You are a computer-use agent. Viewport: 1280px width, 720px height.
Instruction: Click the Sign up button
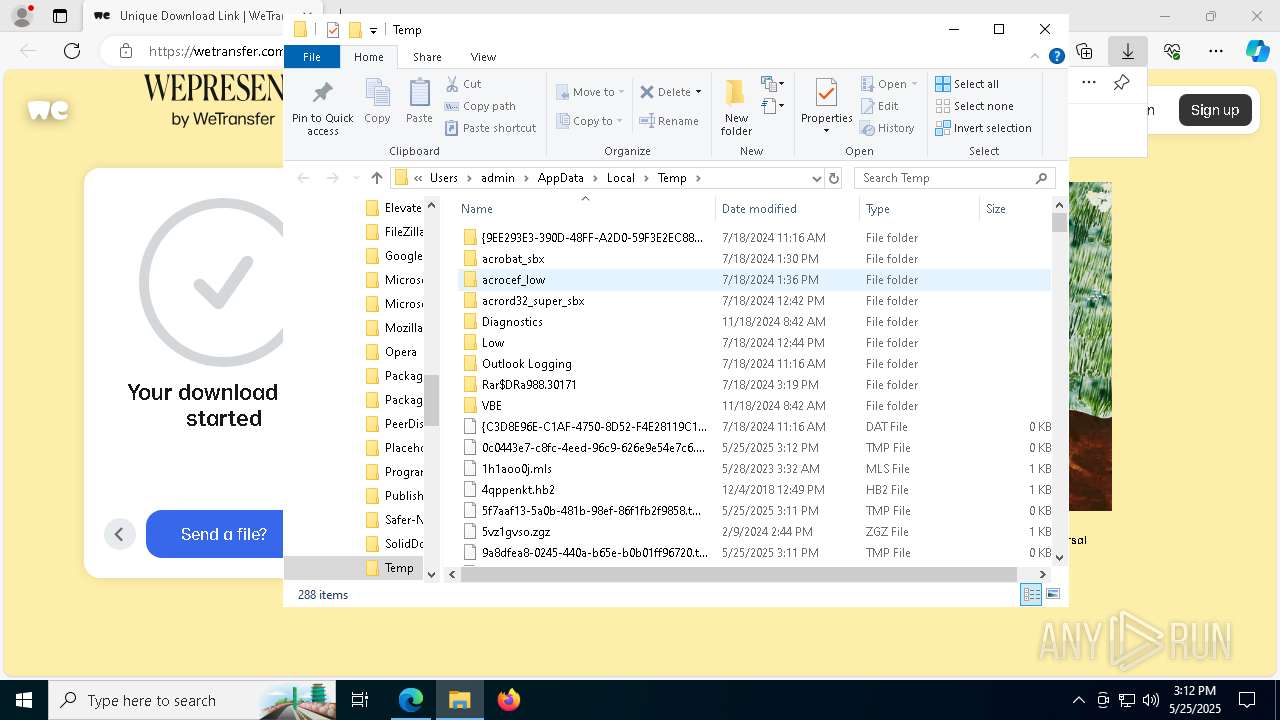coord(1215,110)
